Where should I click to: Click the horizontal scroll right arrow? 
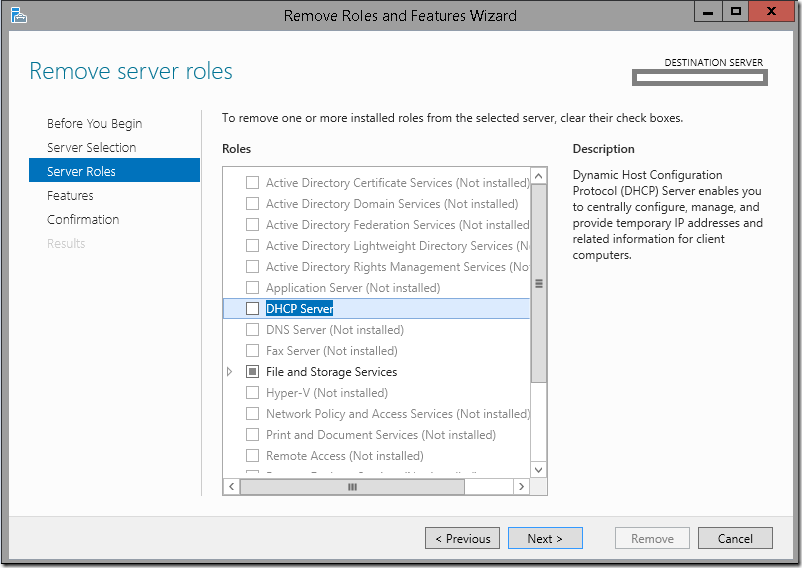[521, 486]
